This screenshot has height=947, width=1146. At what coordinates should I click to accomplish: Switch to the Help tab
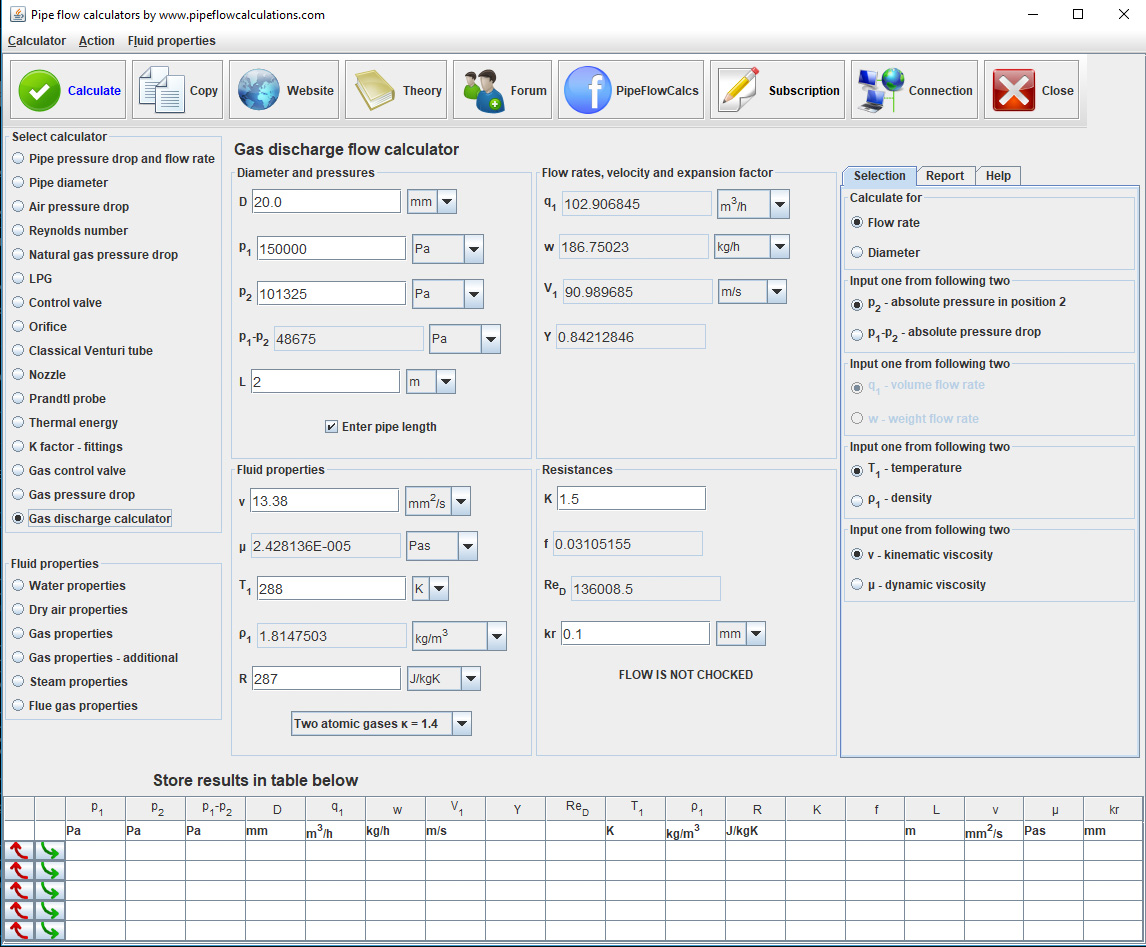(998, 175)
